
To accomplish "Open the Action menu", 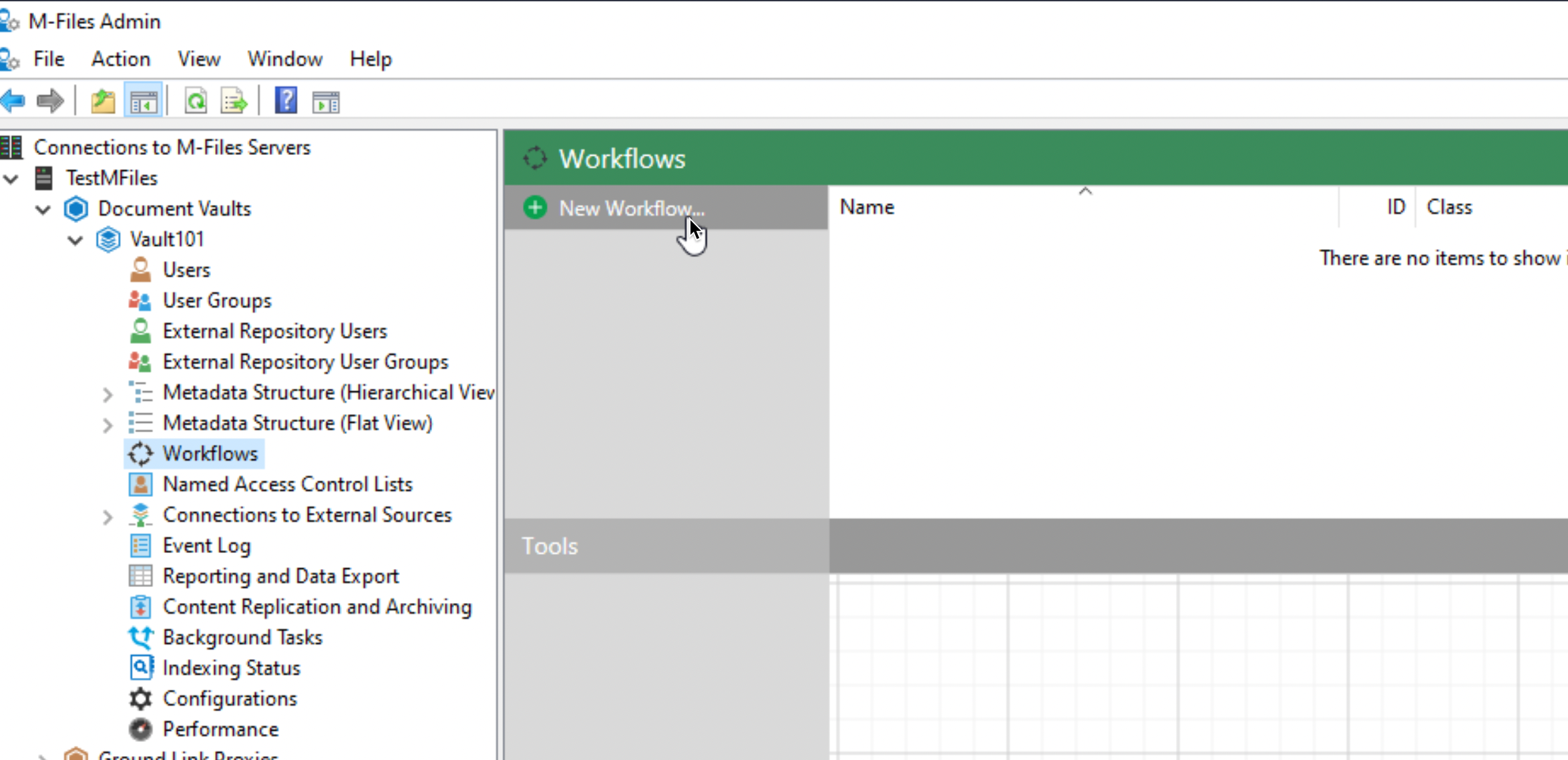I will click(121, 59).
